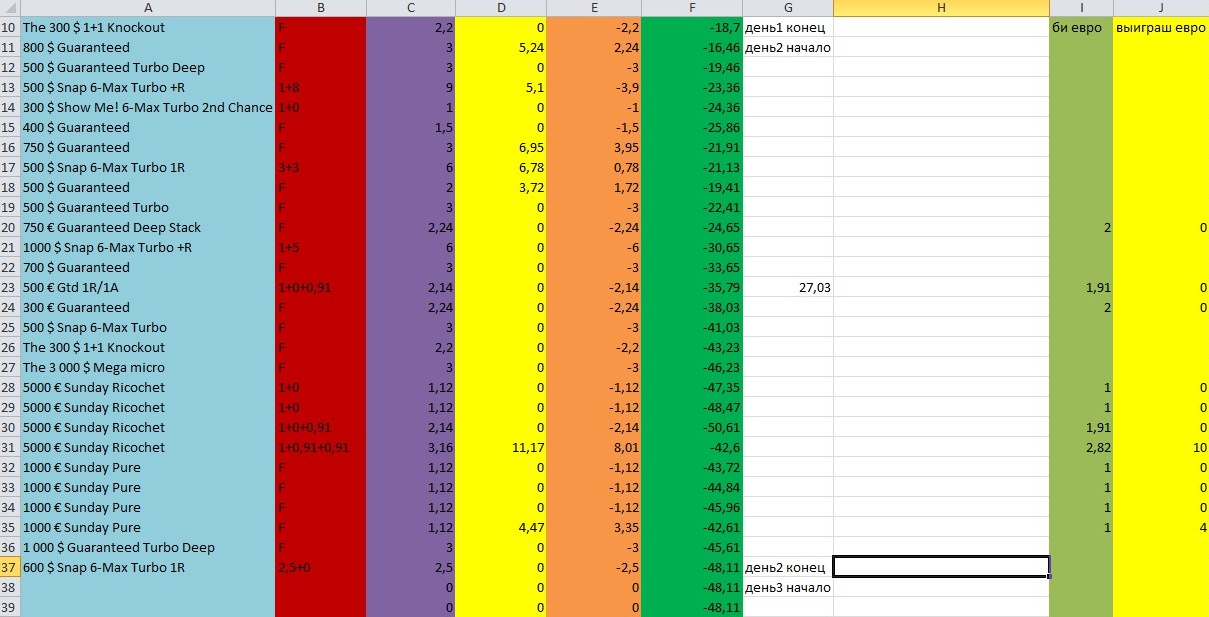Viewport: 1209px width, 617px height.
Task: Click green cell '-18,7'
Action: tap(692, 28)
